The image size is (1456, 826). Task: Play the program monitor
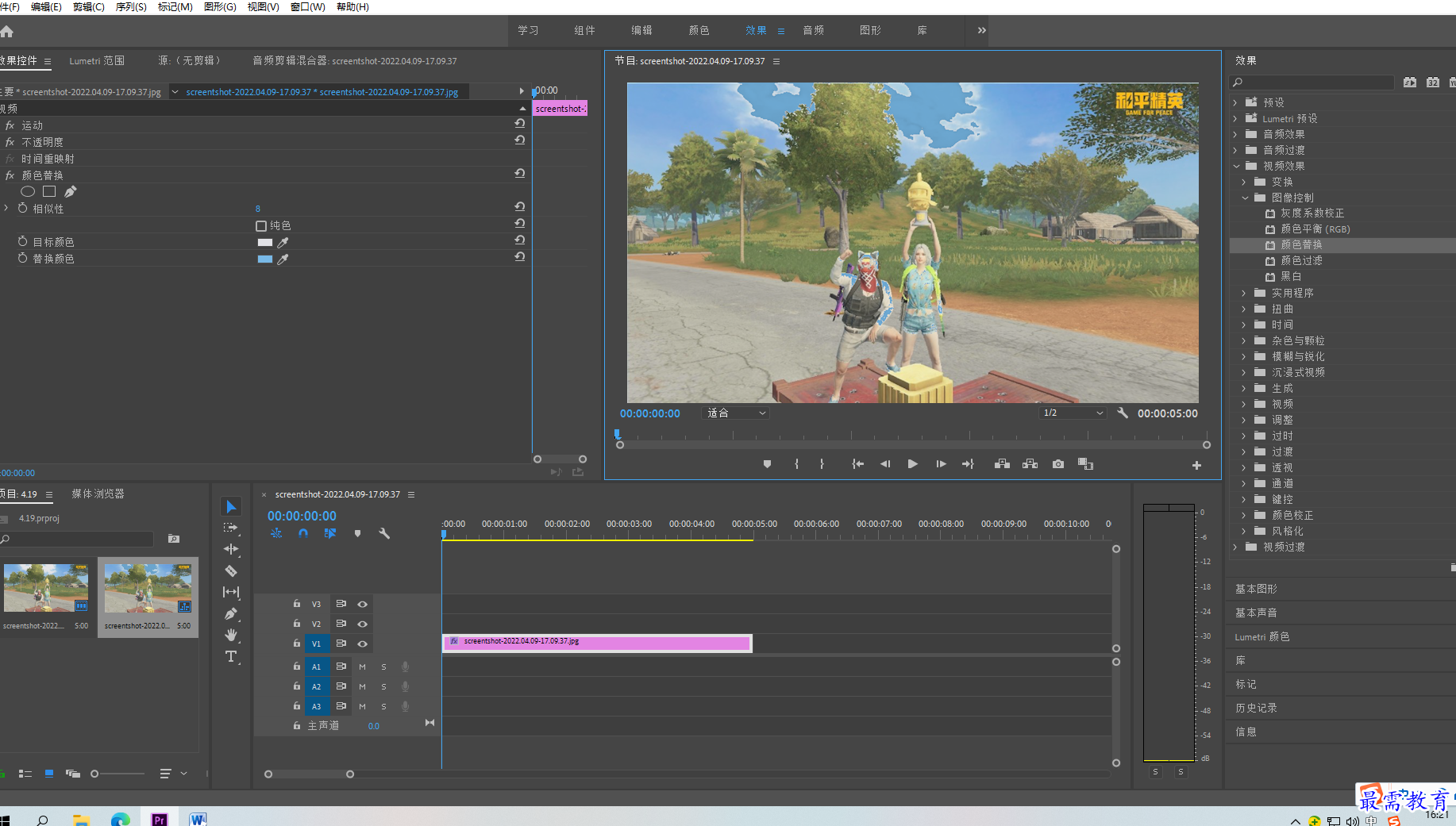click(x=913, y=464)
